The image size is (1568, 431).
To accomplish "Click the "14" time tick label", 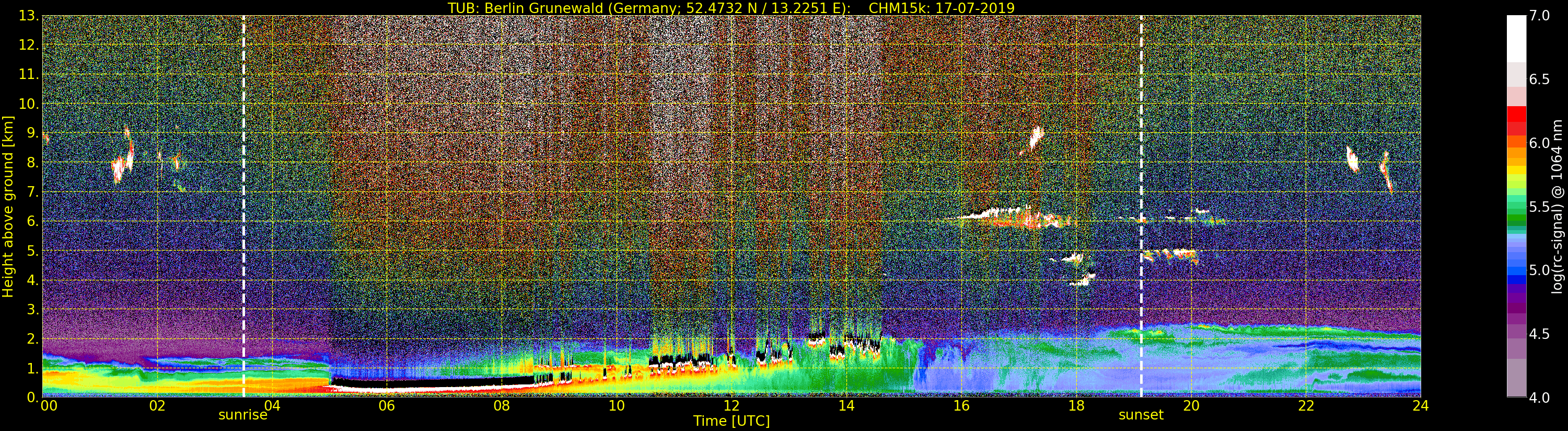I will [846, 405].
